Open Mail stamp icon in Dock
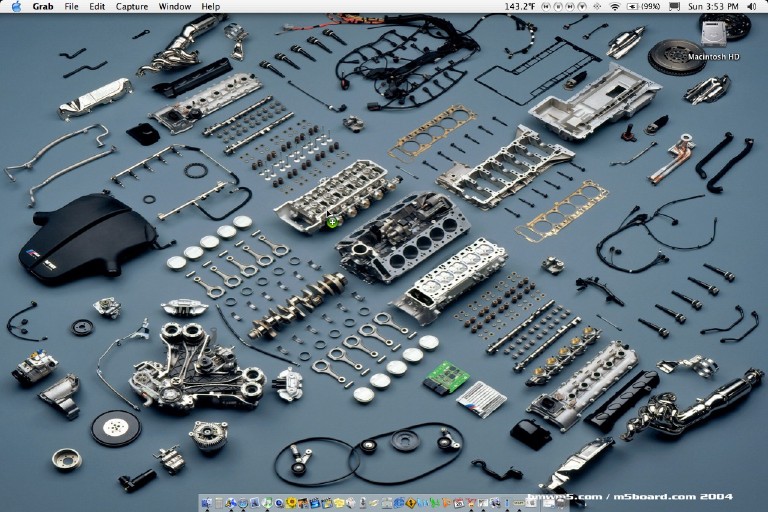This screenshot has height=512, width=768. click(255, 503)
